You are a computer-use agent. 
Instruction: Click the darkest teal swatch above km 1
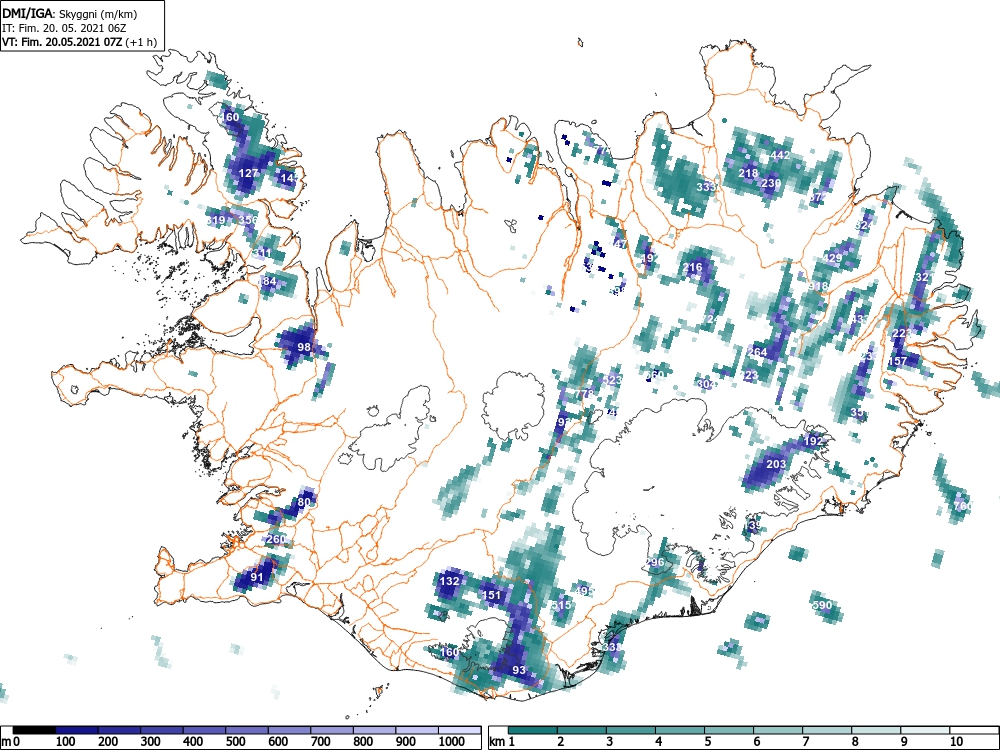click(533, 730)
